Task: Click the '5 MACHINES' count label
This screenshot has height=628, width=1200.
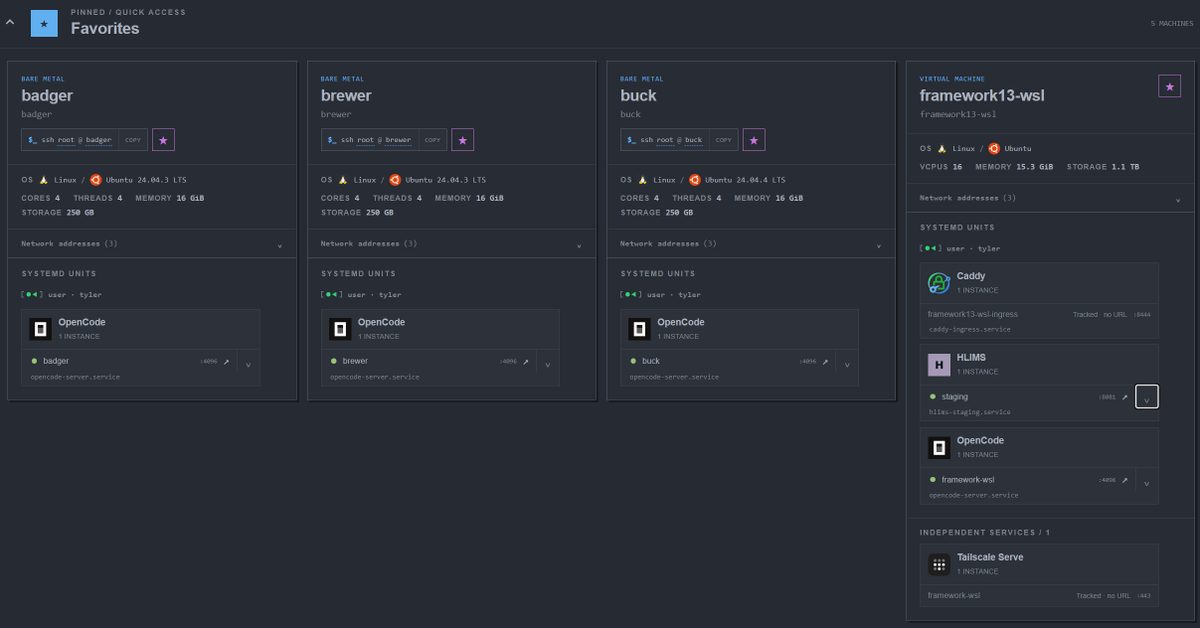Action: [1171, 22]
